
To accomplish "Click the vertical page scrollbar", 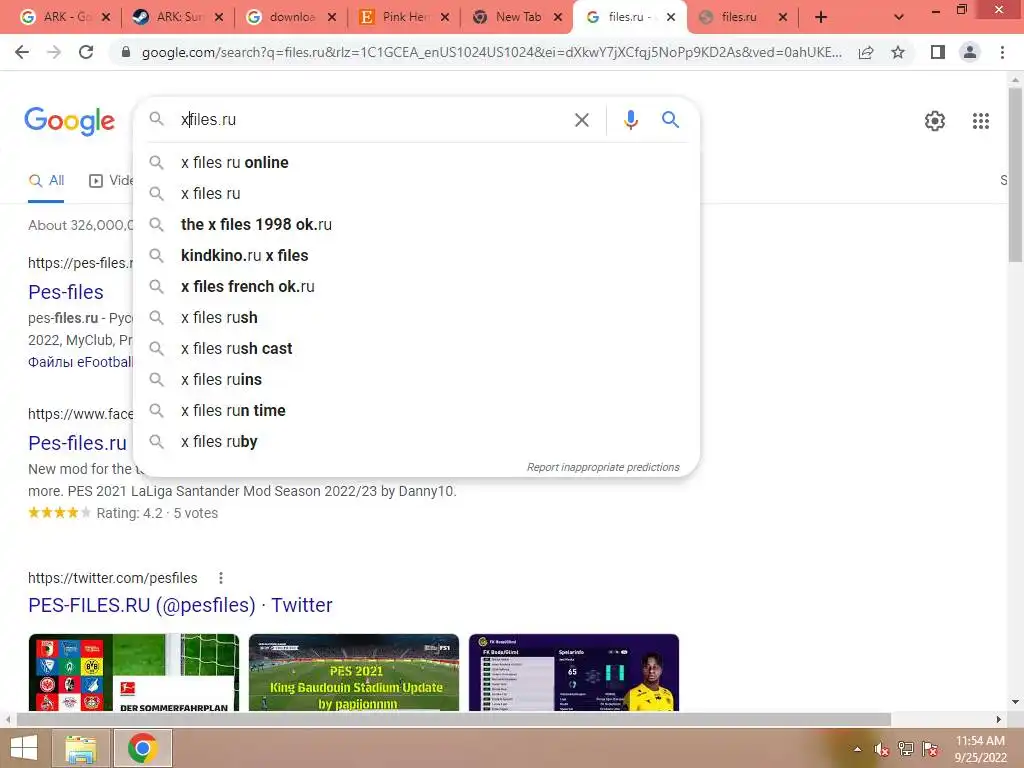I will [x=1015, y=173].
